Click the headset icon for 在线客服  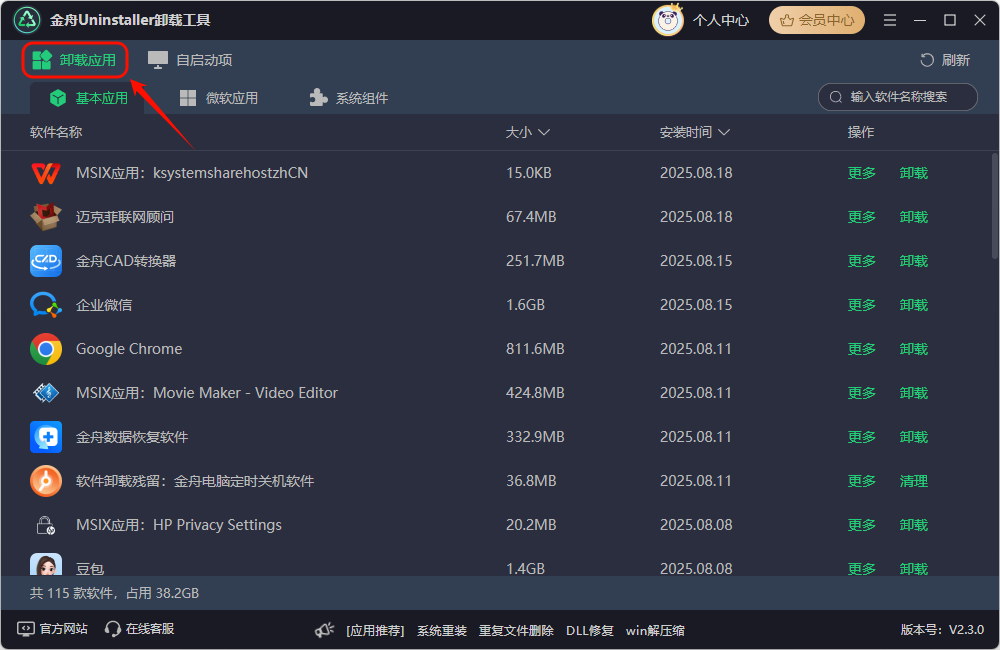(x=113, y=629)
